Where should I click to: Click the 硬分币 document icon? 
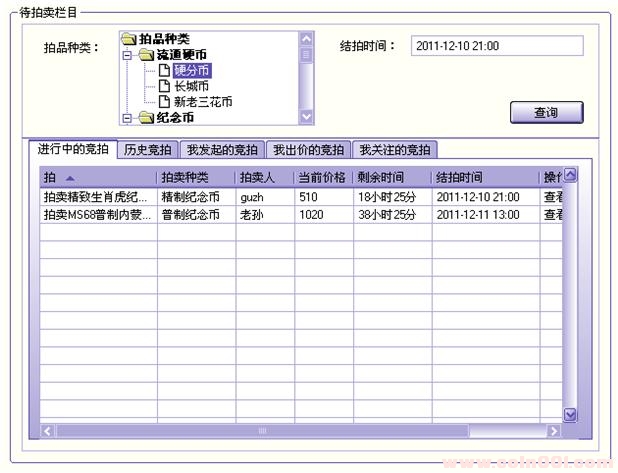[164, 70]
